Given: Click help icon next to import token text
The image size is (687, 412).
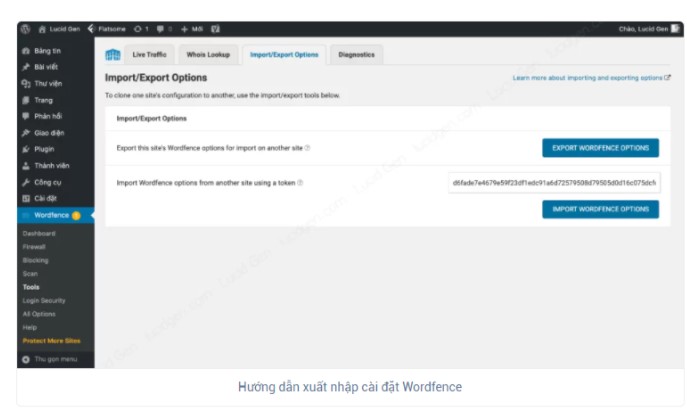Looking at the screenshot, I should point(300,183).
